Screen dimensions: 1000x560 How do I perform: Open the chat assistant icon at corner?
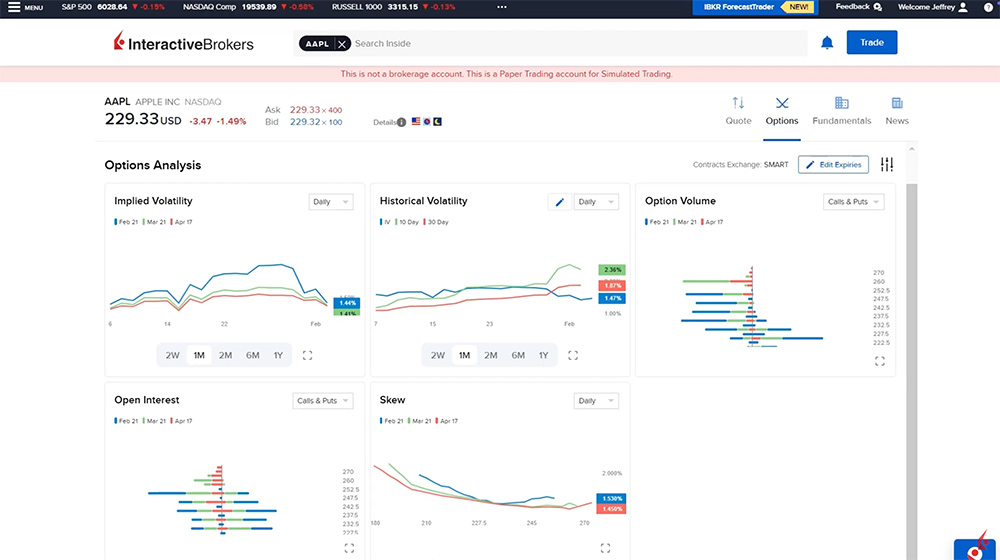tap(975, 547)
